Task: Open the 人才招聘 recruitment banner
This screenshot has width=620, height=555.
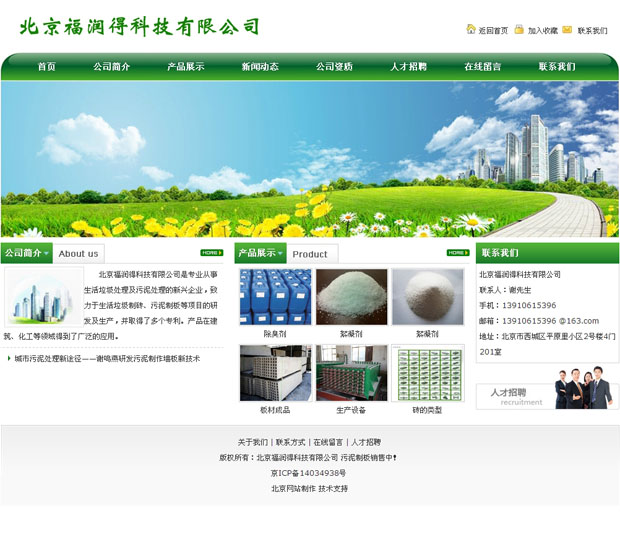Action: [547, 391]
